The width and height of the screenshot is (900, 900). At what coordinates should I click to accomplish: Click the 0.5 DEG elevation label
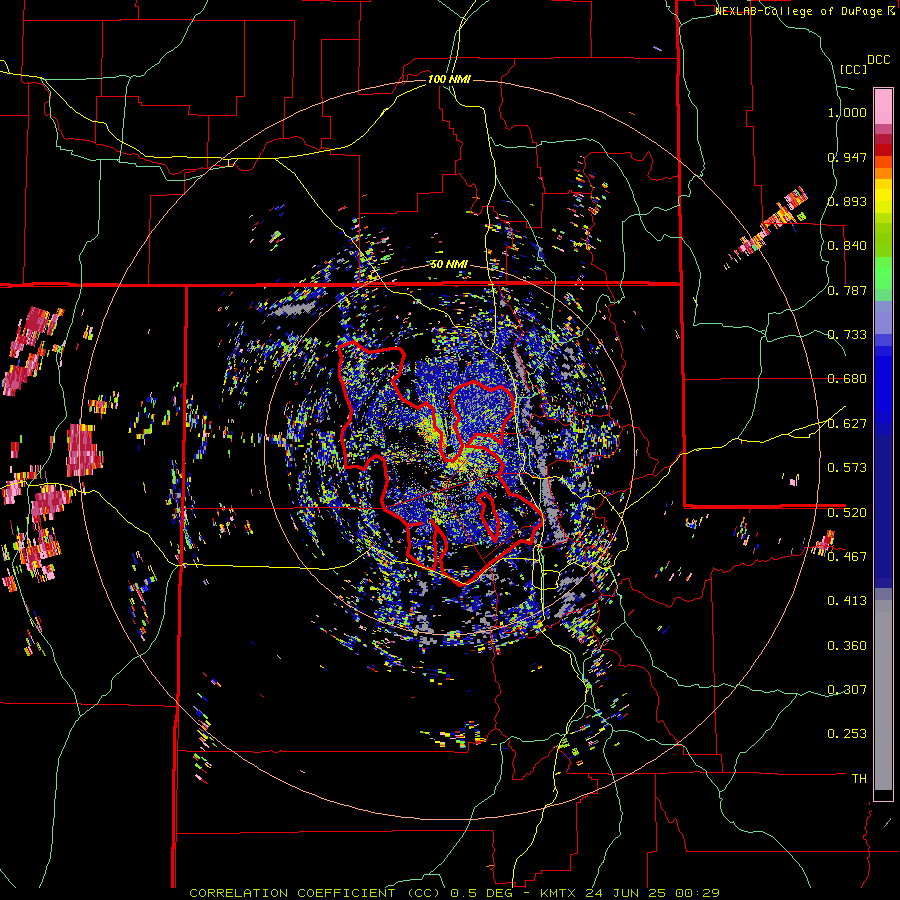point(480,893)
